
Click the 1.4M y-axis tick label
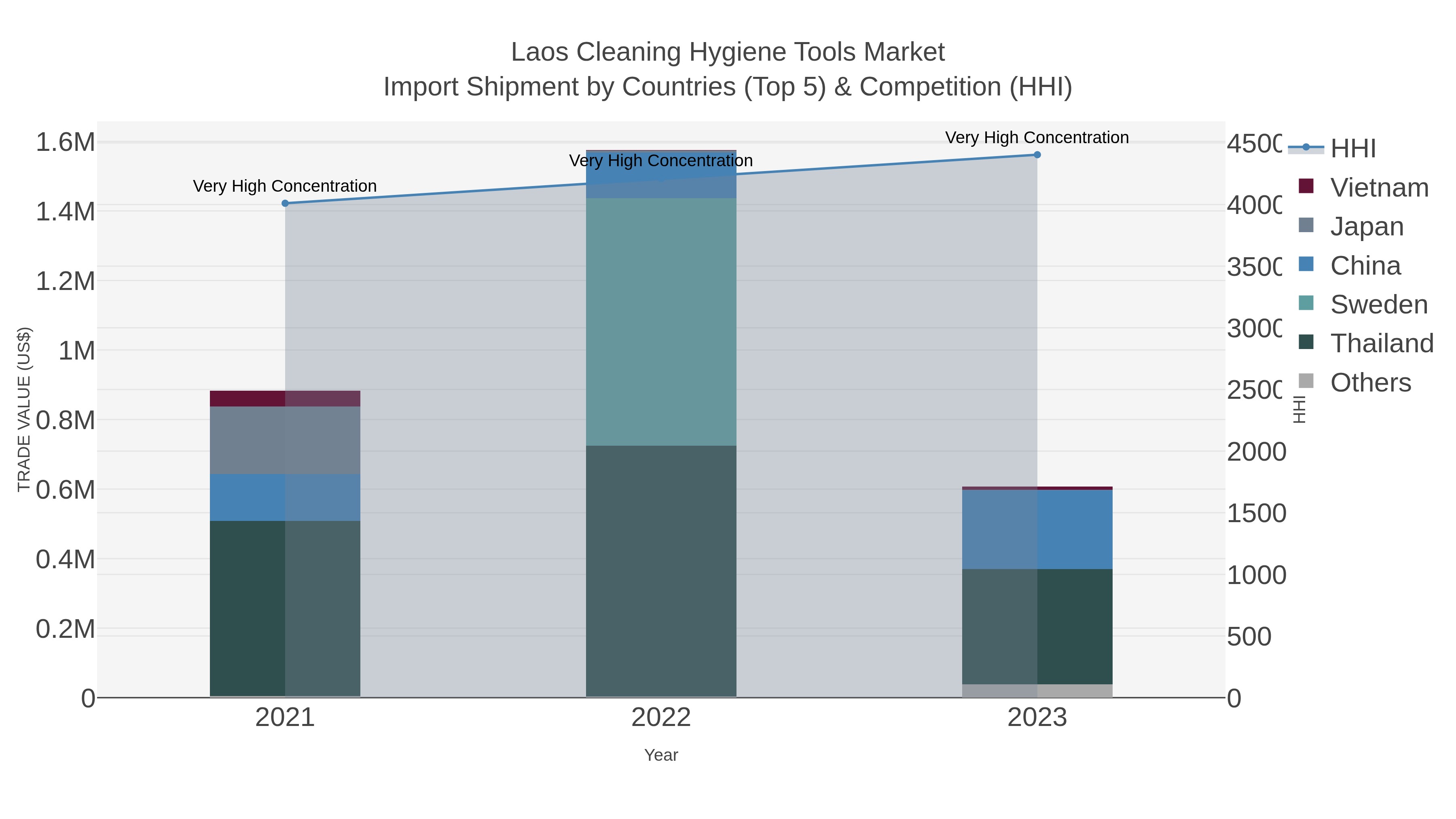coord(66,212)
